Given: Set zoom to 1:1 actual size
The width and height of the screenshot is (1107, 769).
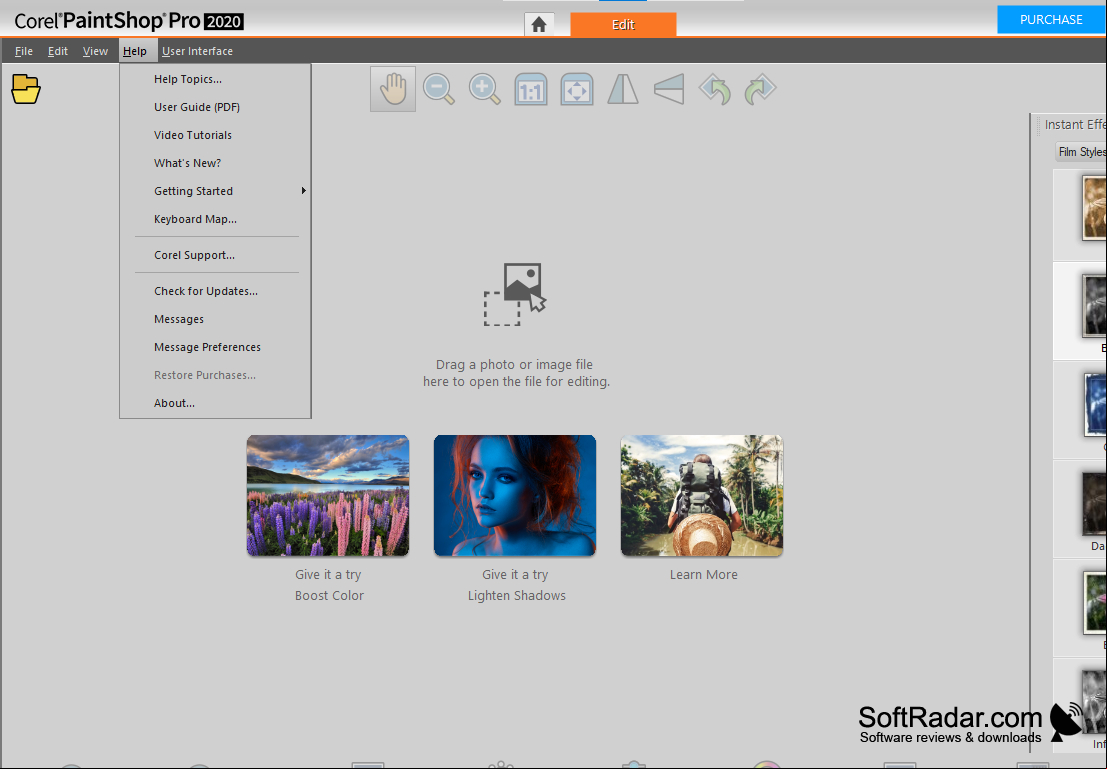Looking at the screenshot, I should [x=531, y=90].
